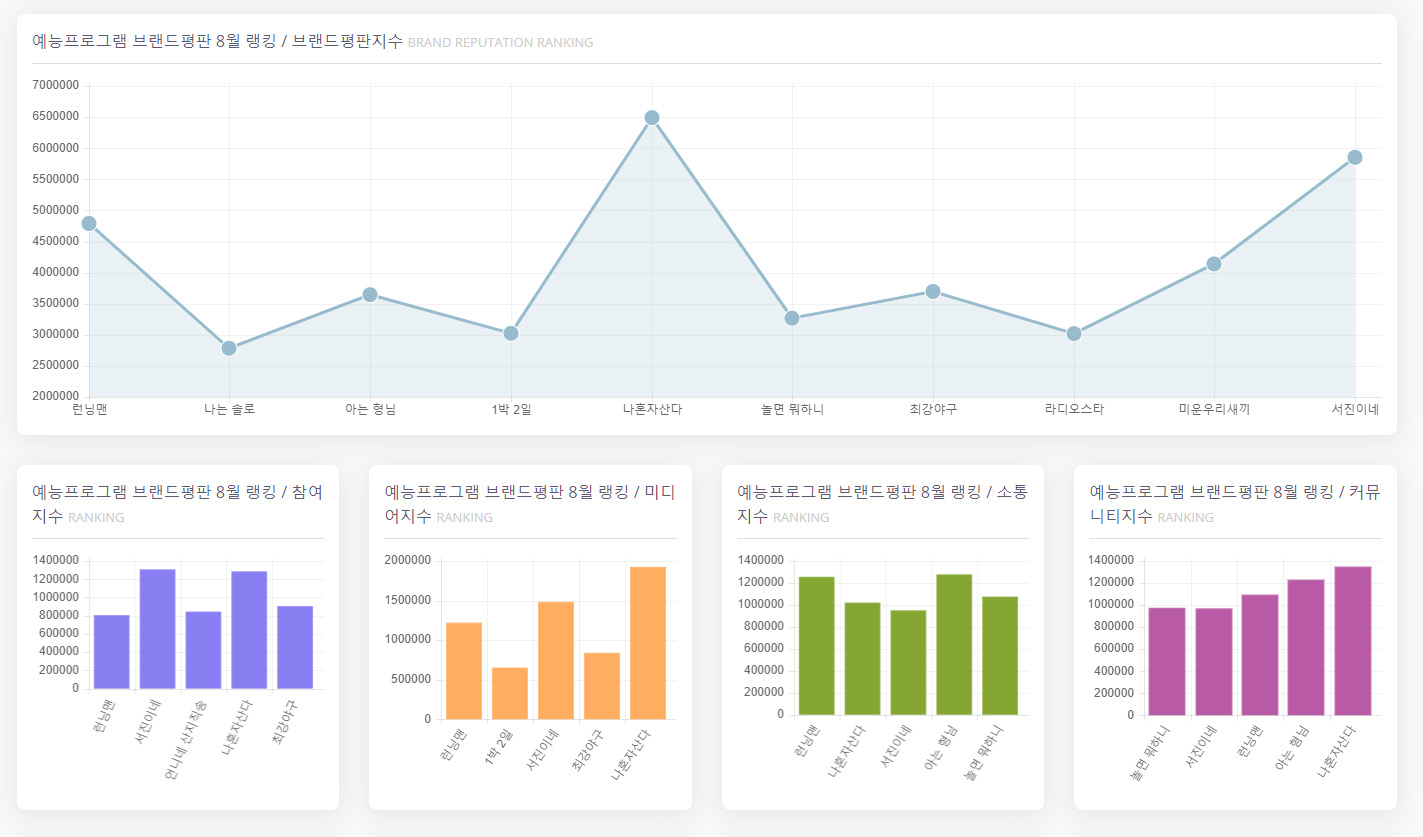Click the green 런닝맨 bar in 소통지수 chart
Screen dimensions: 1423x837
[817, 646]
